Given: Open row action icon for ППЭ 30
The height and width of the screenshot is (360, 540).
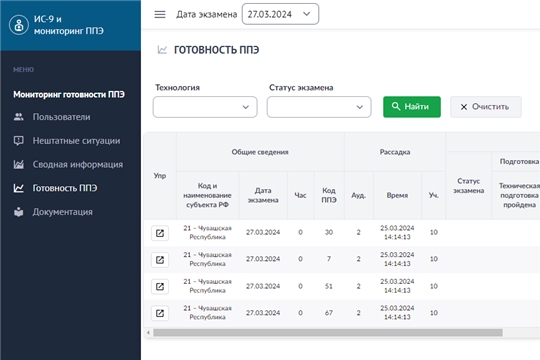Looking at the screenshot, I should point(160,233).
